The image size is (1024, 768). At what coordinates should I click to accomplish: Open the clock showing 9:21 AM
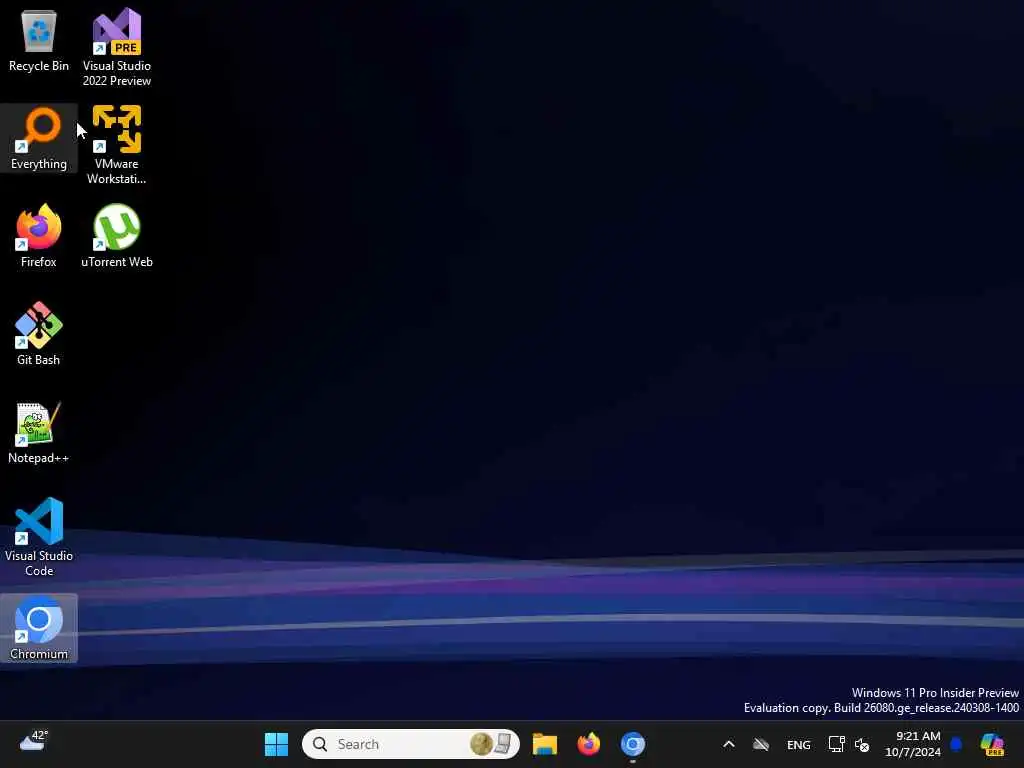click(x=913, y=744)
